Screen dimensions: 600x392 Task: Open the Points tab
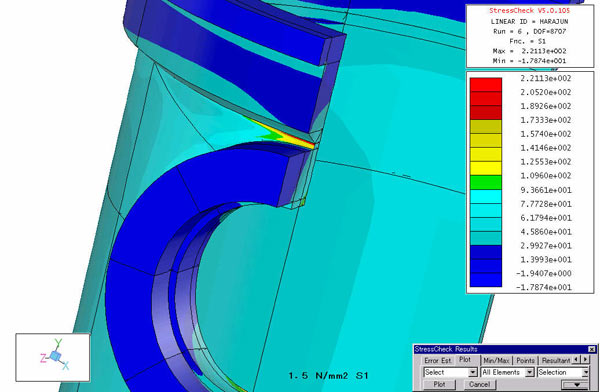tap(525, 360)
